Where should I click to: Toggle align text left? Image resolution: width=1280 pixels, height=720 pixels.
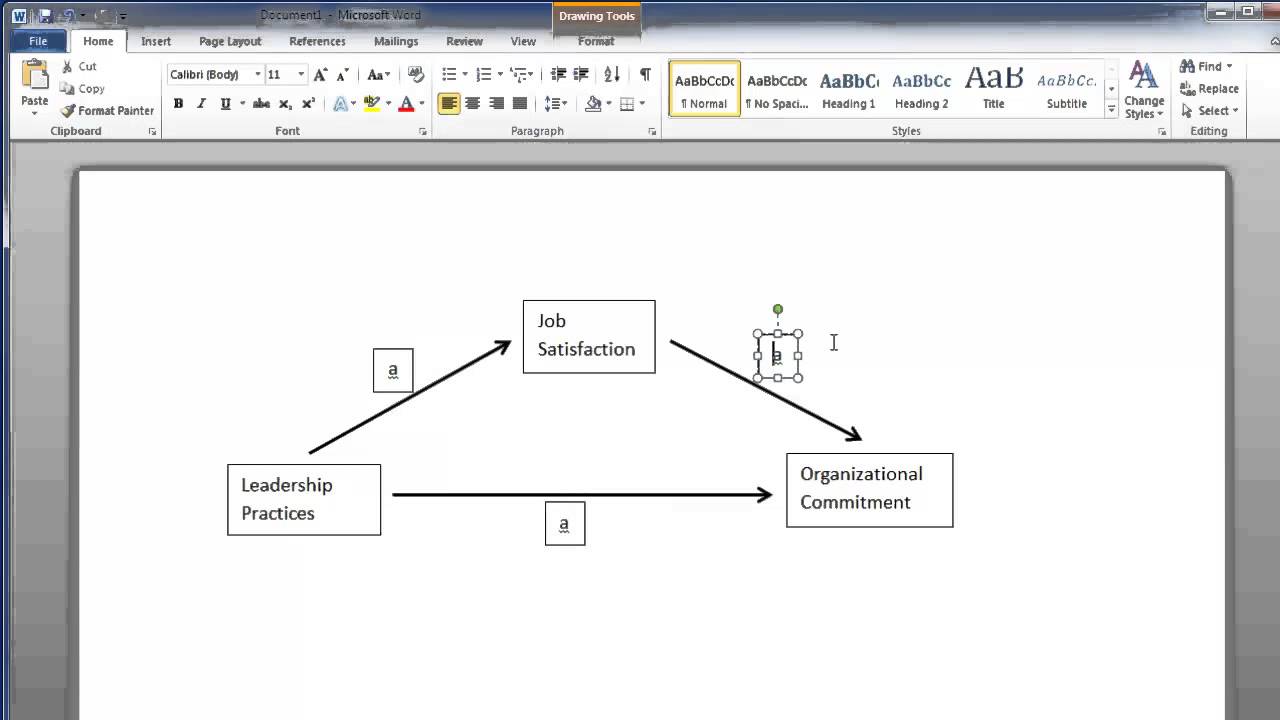449,104
